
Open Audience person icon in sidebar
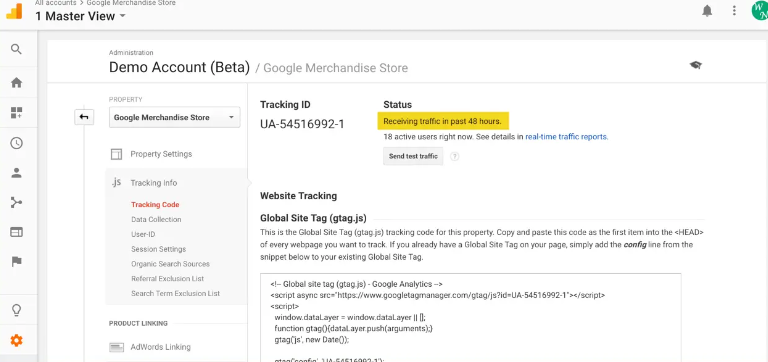click(x=17, y=172)
